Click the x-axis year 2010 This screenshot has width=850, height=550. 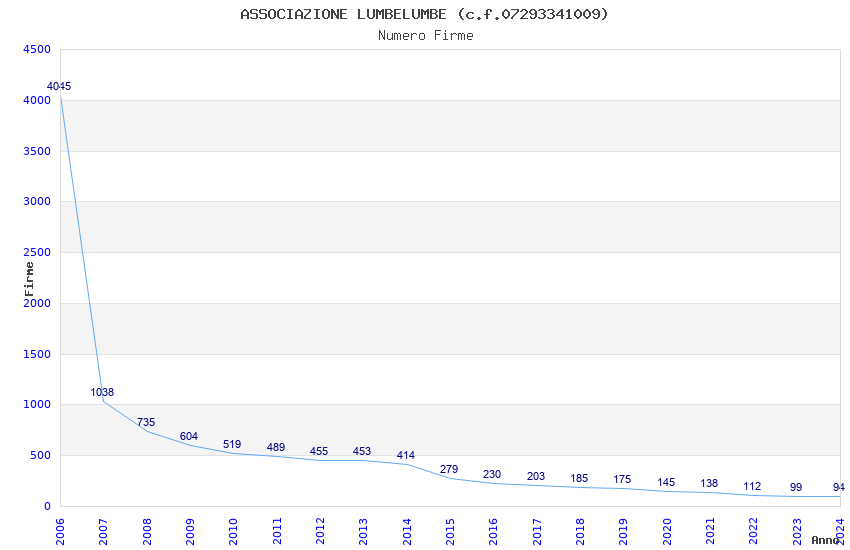click(234, 532)
